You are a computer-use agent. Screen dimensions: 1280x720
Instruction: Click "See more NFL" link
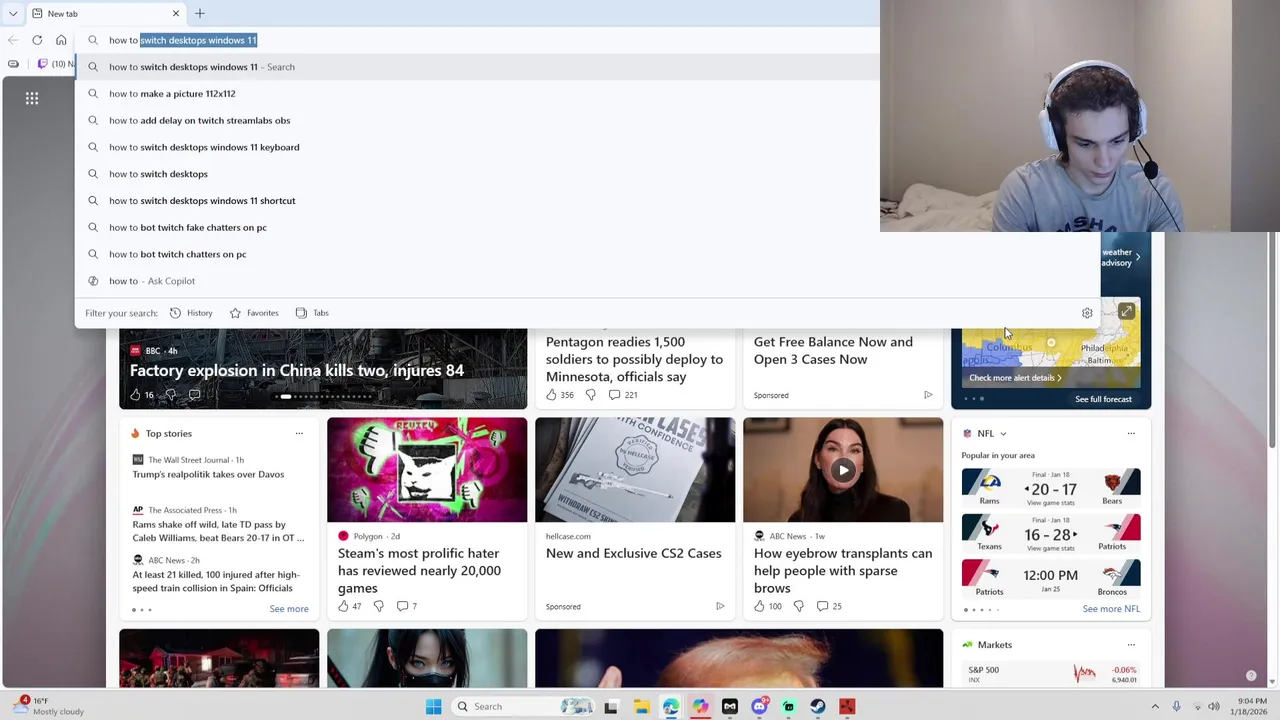pyautogui.click(x=1111, y=609)
